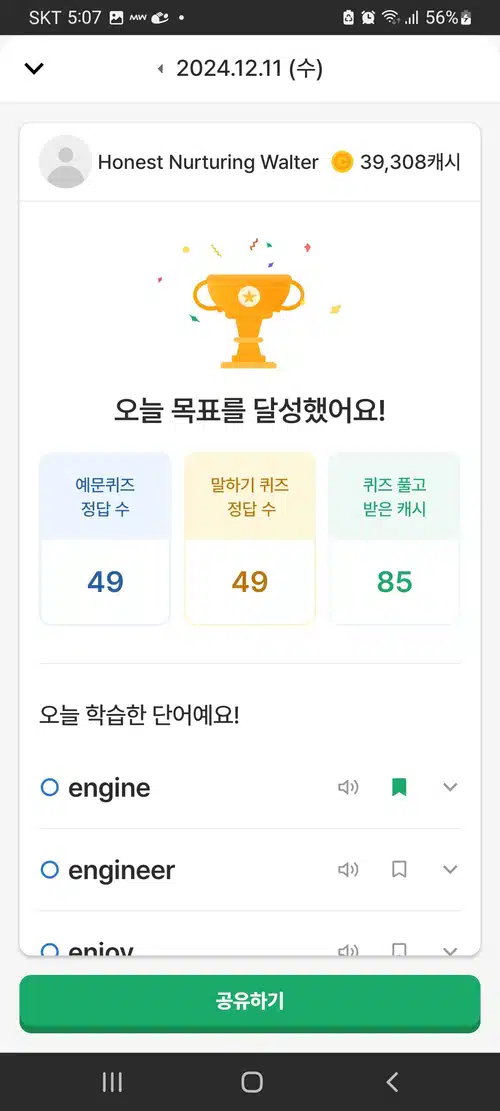Open the 예문퀴즈 정답 수 card
The width and height of the screenshot is (500, 1111).
pos(105,538)
